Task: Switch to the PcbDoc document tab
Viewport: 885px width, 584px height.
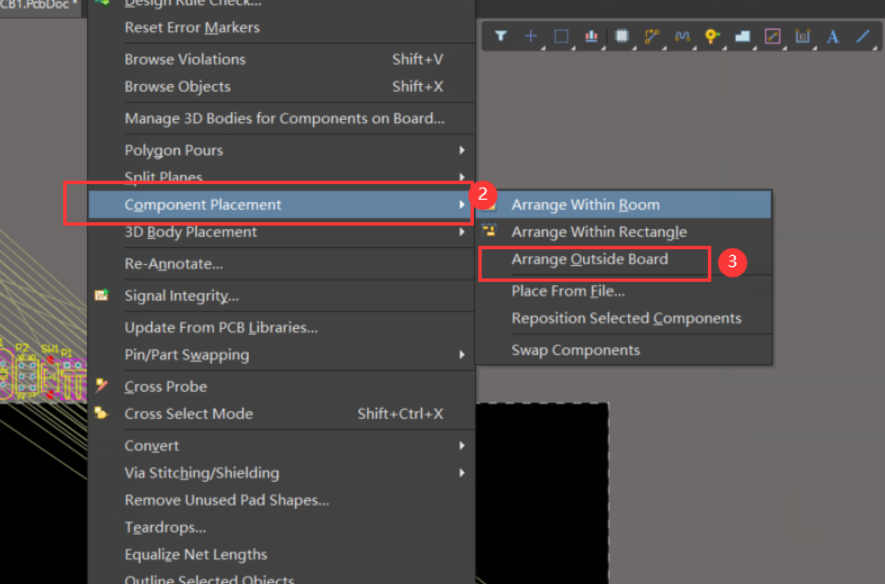Action: click(x=38, y=6)
